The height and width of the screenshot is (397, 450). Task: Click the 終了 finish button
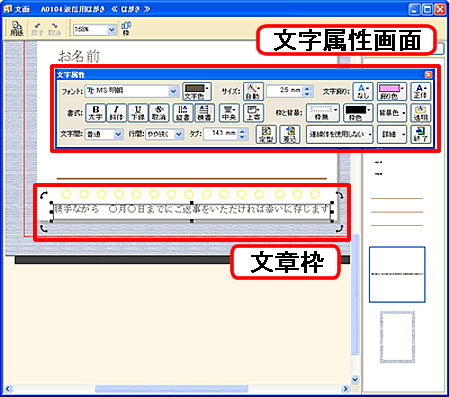point(421,134)
